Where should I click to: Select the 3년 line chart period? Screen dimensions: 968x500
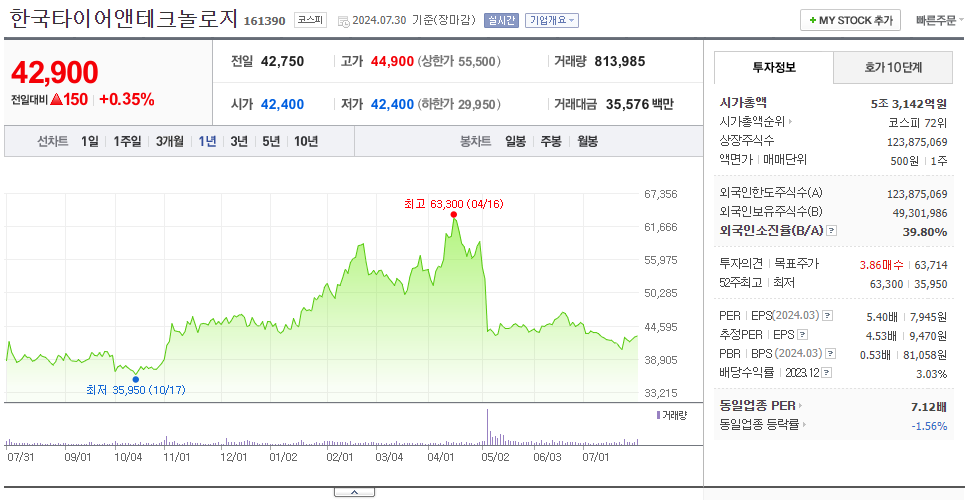(x=239, y=141)
